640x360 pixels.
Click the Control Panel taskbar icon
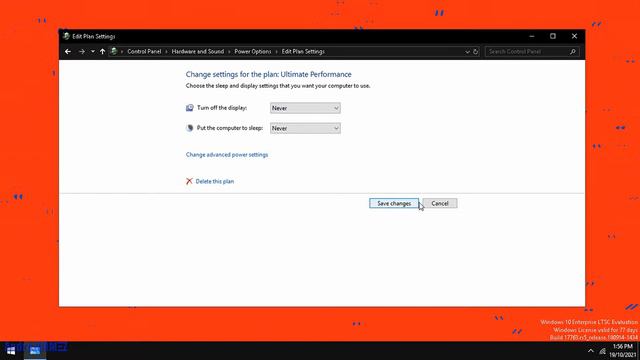(x=35, y=351)
